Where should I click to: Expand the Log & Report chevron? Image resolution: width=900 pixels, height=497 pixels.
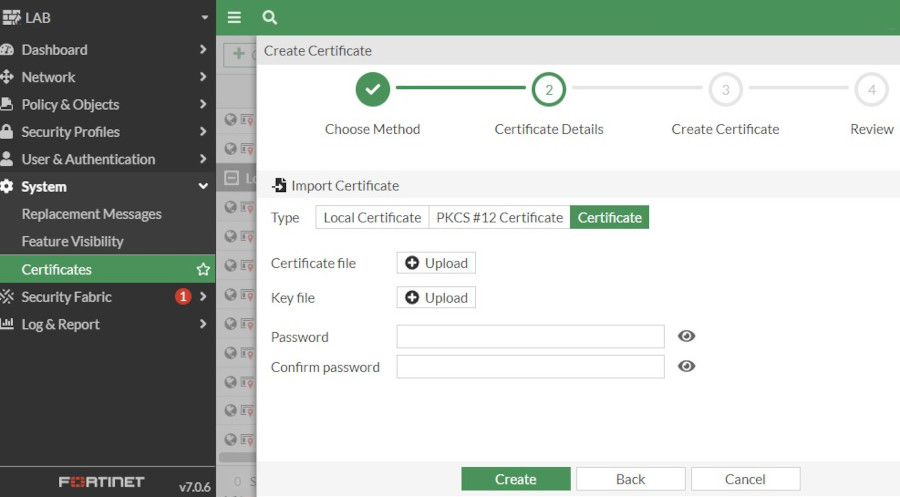pos(203,324)
